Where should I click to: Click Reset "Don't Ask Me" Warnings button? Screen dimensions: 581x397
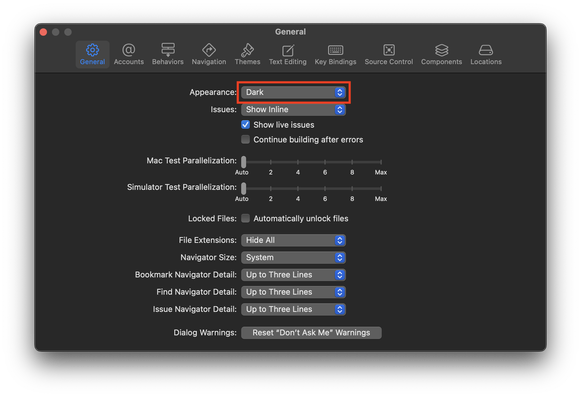pyautogui.click(x=311, y=333)
